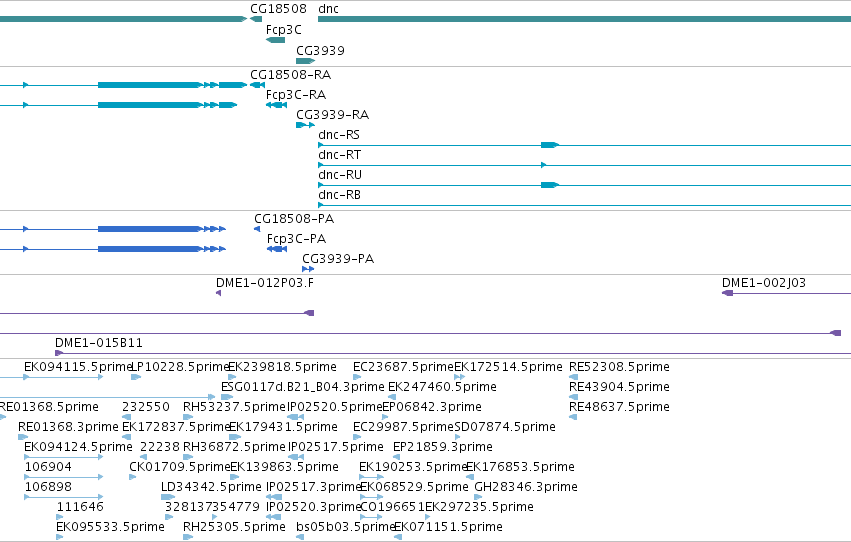Click the EK190253.5prime EST label

[x=413, y=467]
